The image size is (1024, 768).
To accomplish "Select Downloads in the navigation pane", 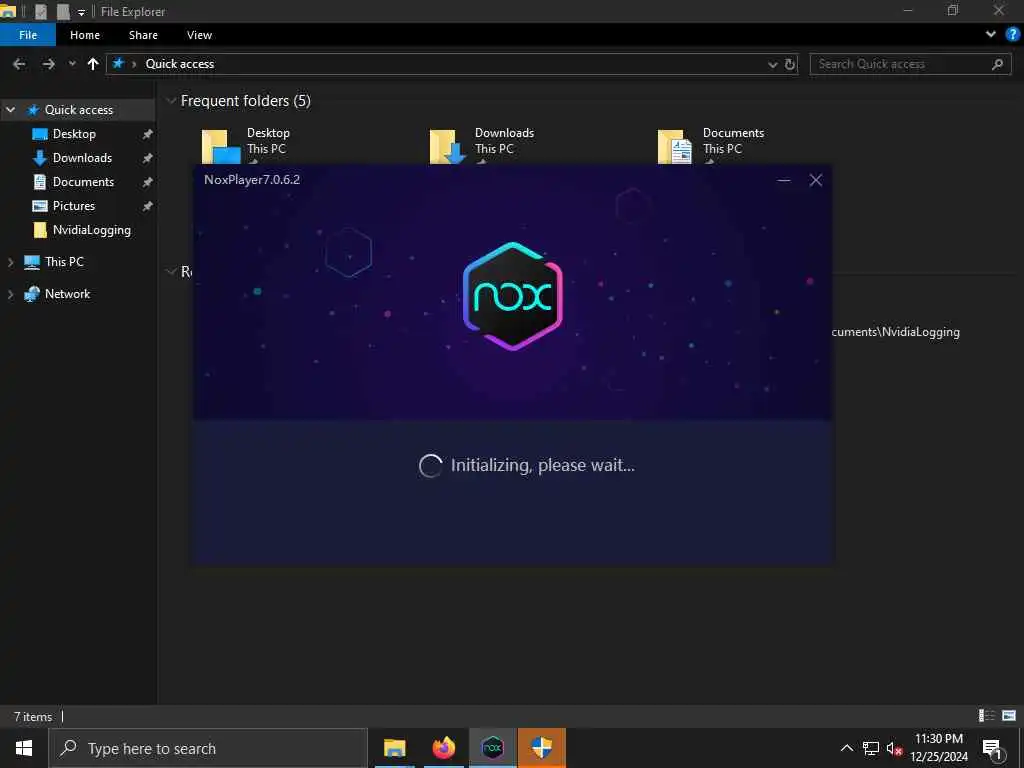I will [x=82, y=158].
